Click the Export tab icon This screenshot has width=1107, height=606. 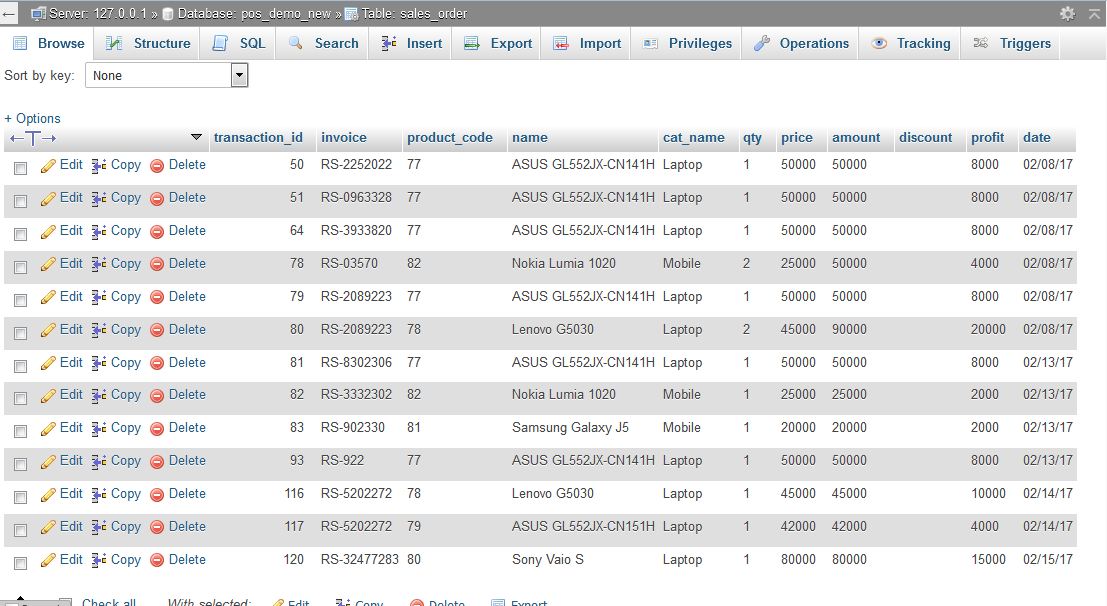coord(472,44)
